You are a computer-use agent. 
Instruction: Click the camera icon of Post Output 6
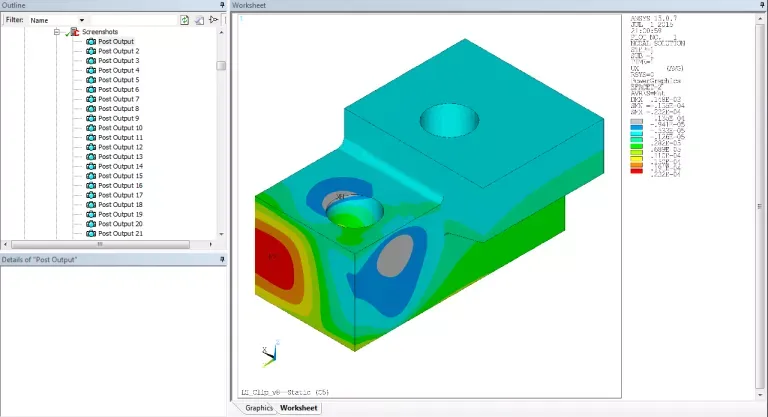click(91, 90)
